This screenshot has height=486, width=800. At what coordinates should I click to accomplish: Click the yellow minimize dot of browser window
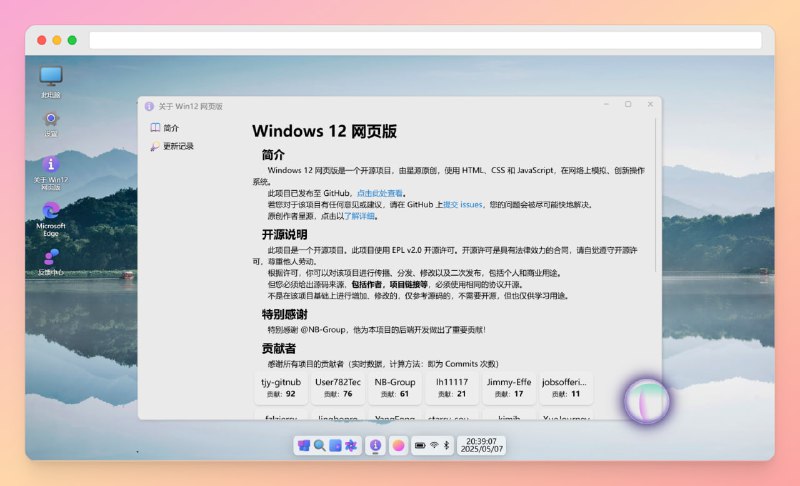click(57, 40)
